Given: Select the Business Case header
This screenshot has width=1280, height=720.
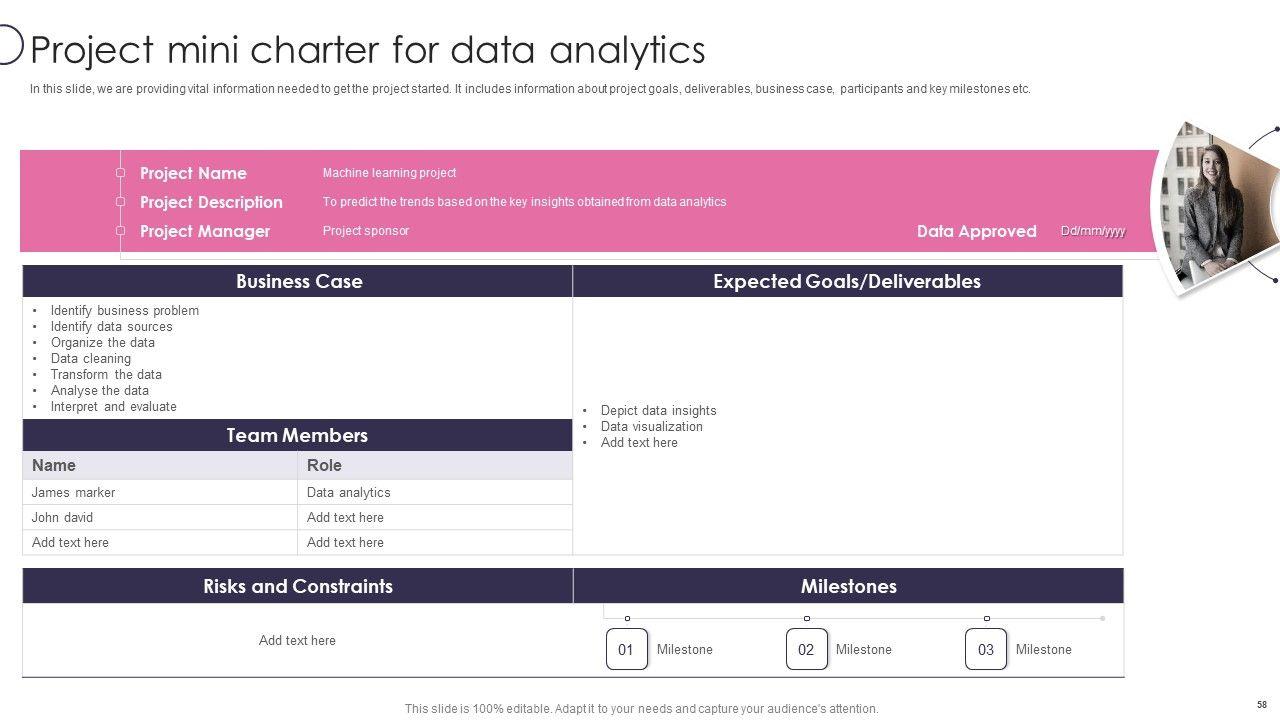Looking at the screenshot, I should coord(298,281).
